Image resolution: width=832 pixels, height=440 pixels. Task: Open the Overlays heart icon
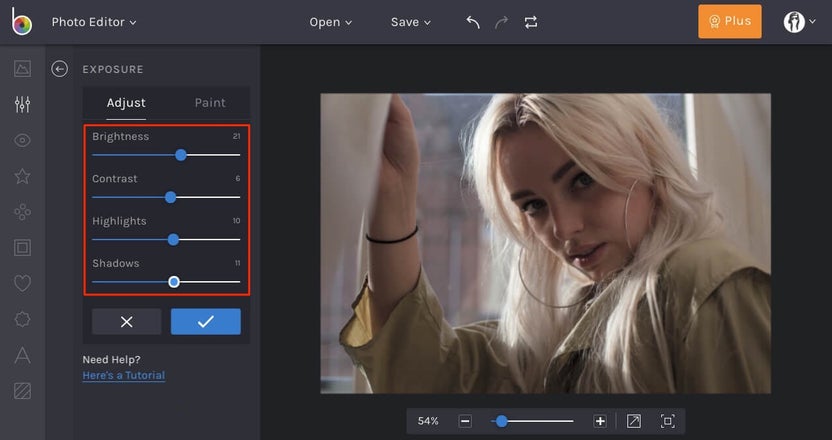coord(22,283)
